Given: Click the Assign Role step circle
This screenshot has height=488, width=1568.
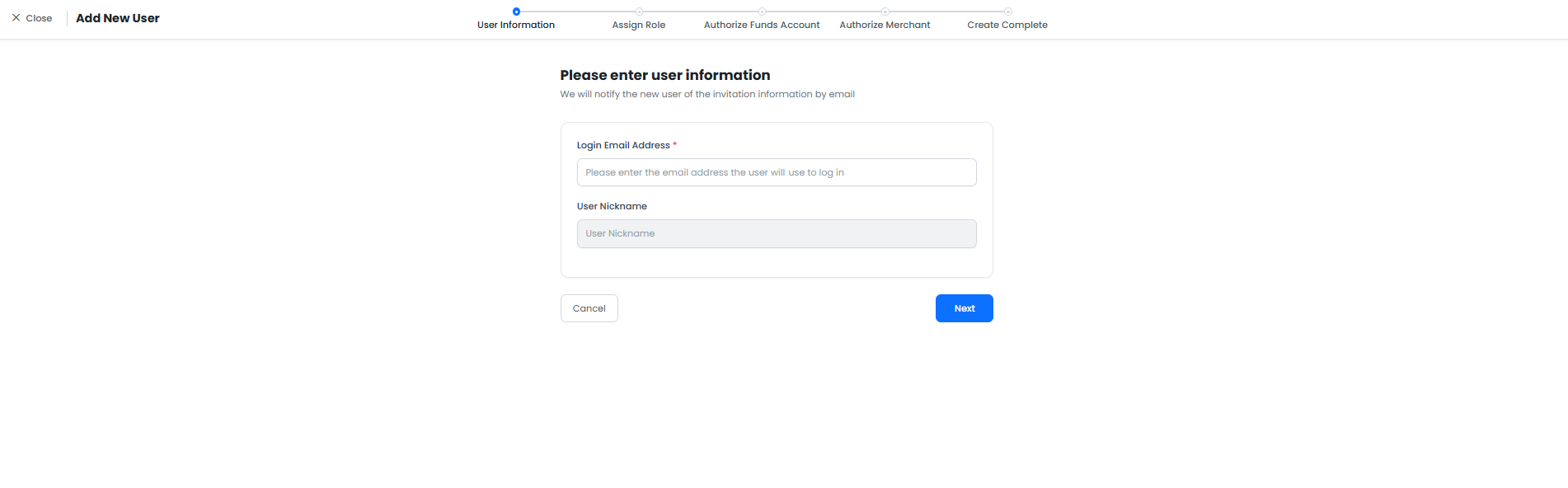Looking at the screenshot, I should coord(639,12).
